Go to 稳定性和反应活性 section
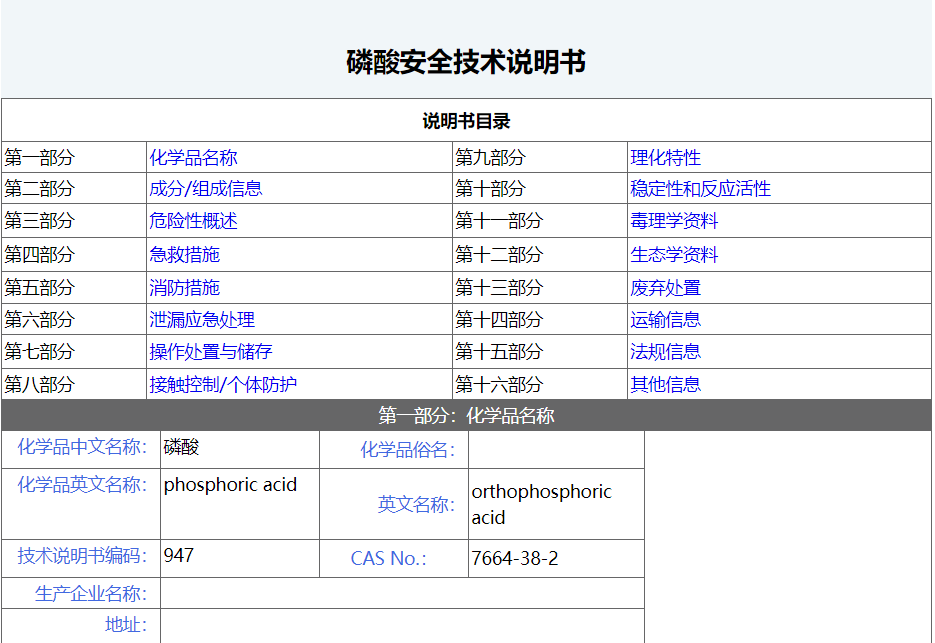The image size is (935, 643). tap(701, 188)
